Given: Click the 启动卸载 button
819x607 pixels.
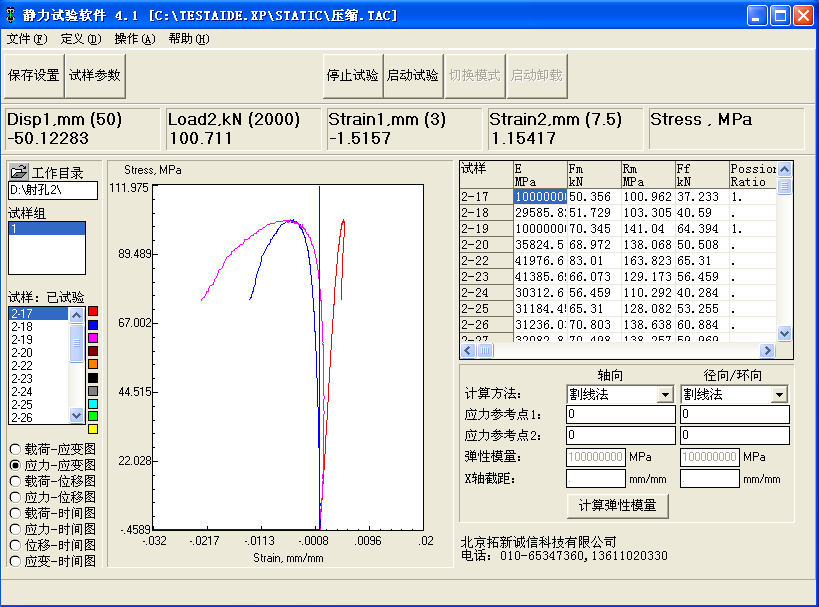Looking at the screenshot, I should coord(536,76).
